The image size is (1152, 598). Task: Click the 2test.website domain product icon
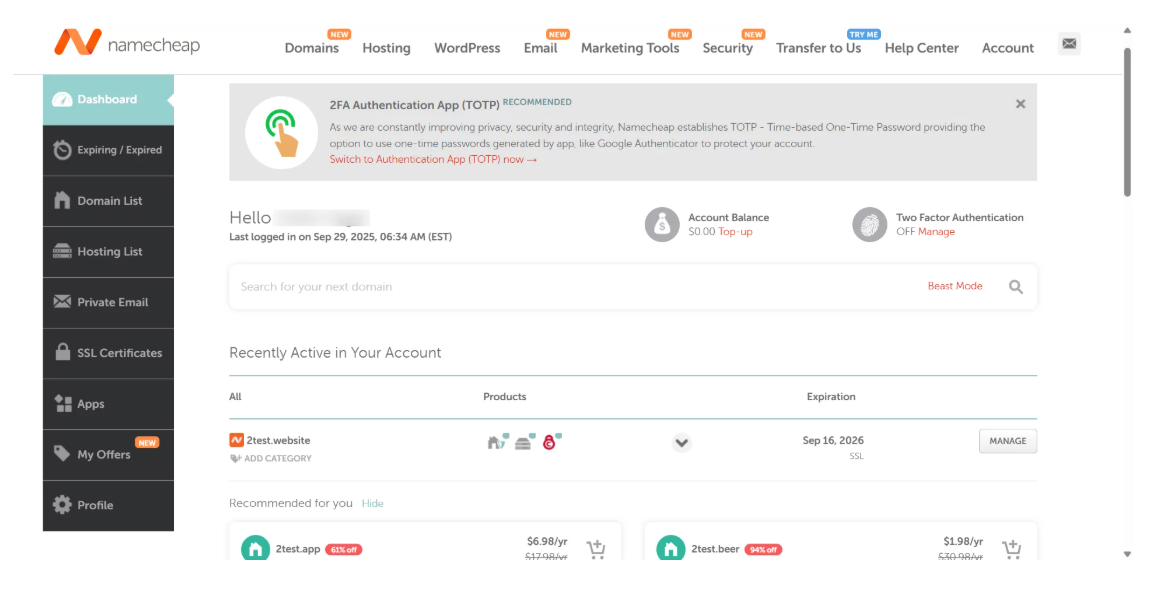pyautogui.click(x=497, y=442)
